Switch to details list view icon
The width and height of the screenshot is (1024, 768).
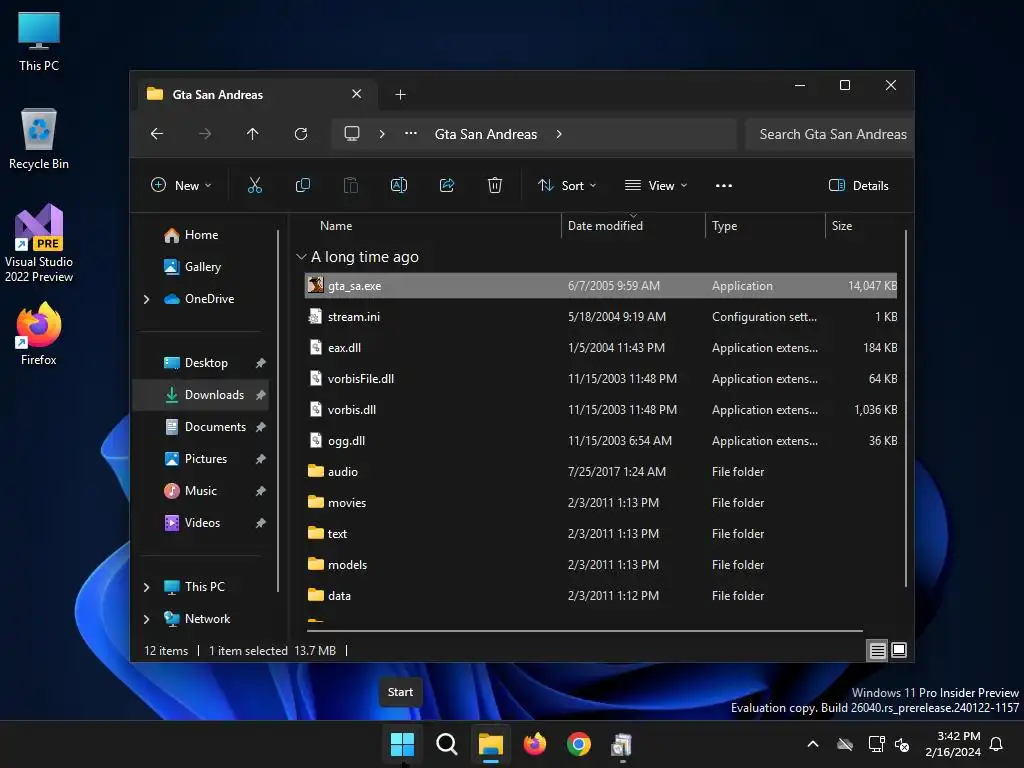point(878,650)
